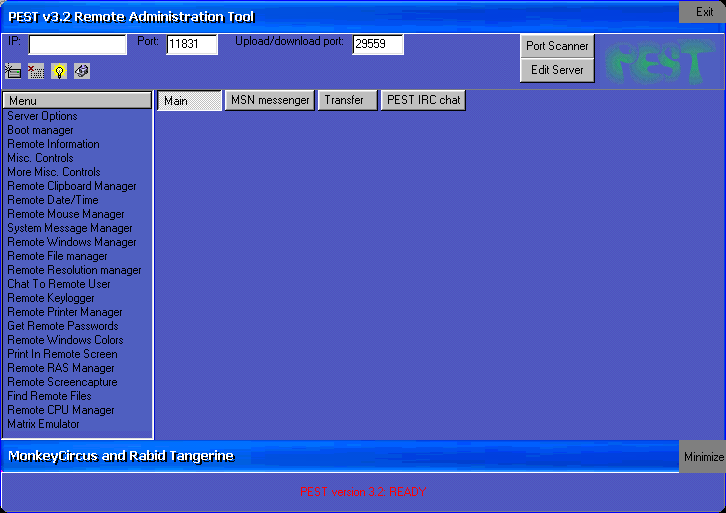Click the fourth toolbar icon beside the bulb

[82, 71]
